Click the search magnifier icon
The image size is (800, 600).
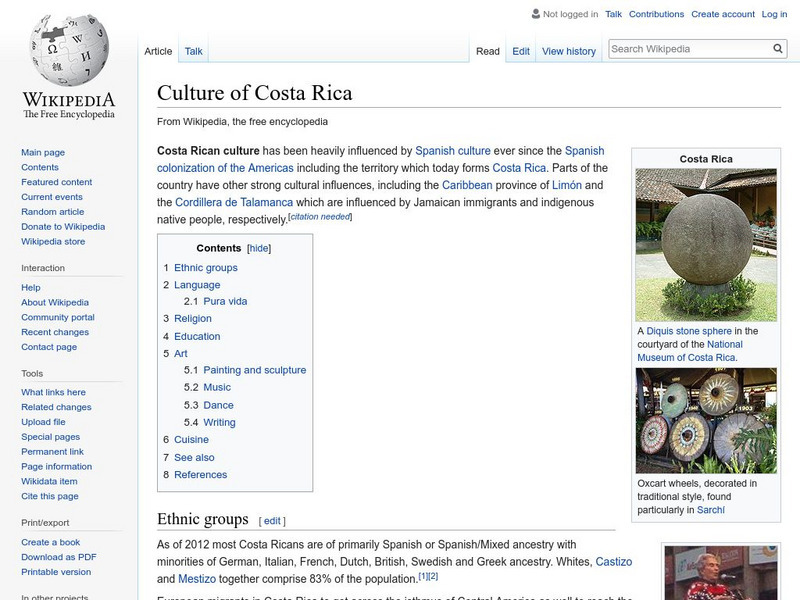coord(778,49)
